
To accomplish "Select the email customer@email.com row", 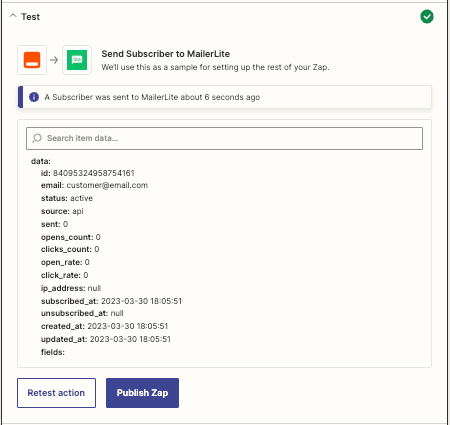I will click(x=94, y=185).
